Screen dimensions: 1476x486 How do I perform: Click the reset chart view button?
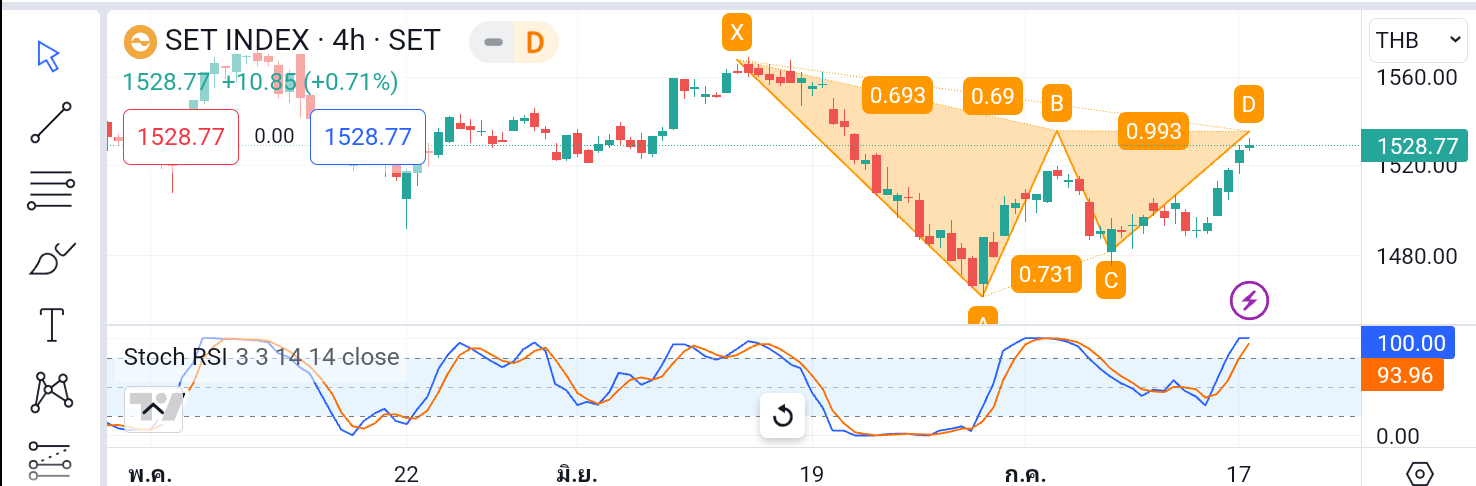click(x=783, y=416)
